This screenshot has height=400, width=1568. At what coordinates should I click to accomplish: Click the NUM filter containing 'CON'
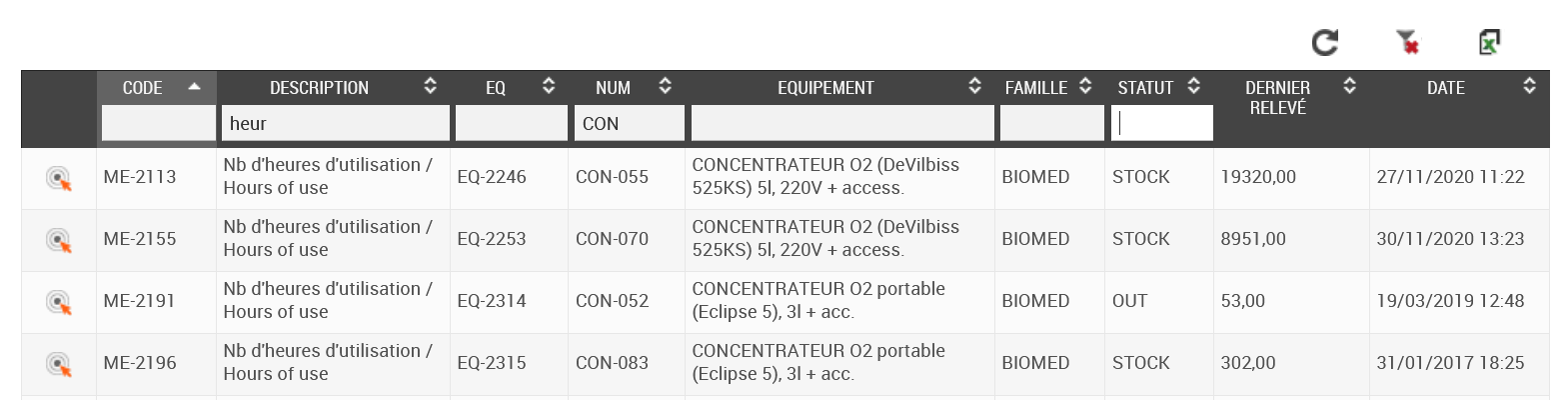630,123
